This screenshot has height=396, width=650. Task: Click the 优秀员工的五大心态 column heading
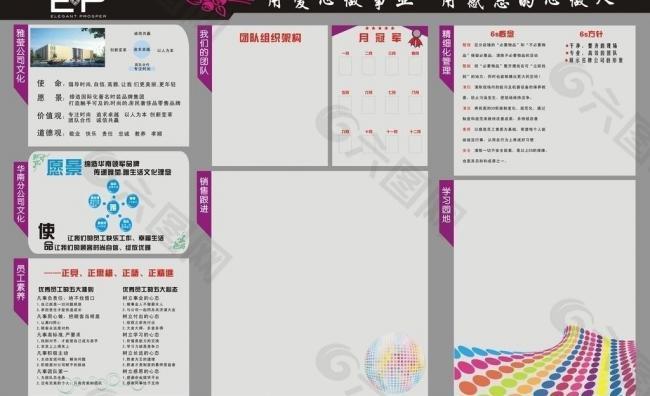pyautogui.click(x=150, y=289)
